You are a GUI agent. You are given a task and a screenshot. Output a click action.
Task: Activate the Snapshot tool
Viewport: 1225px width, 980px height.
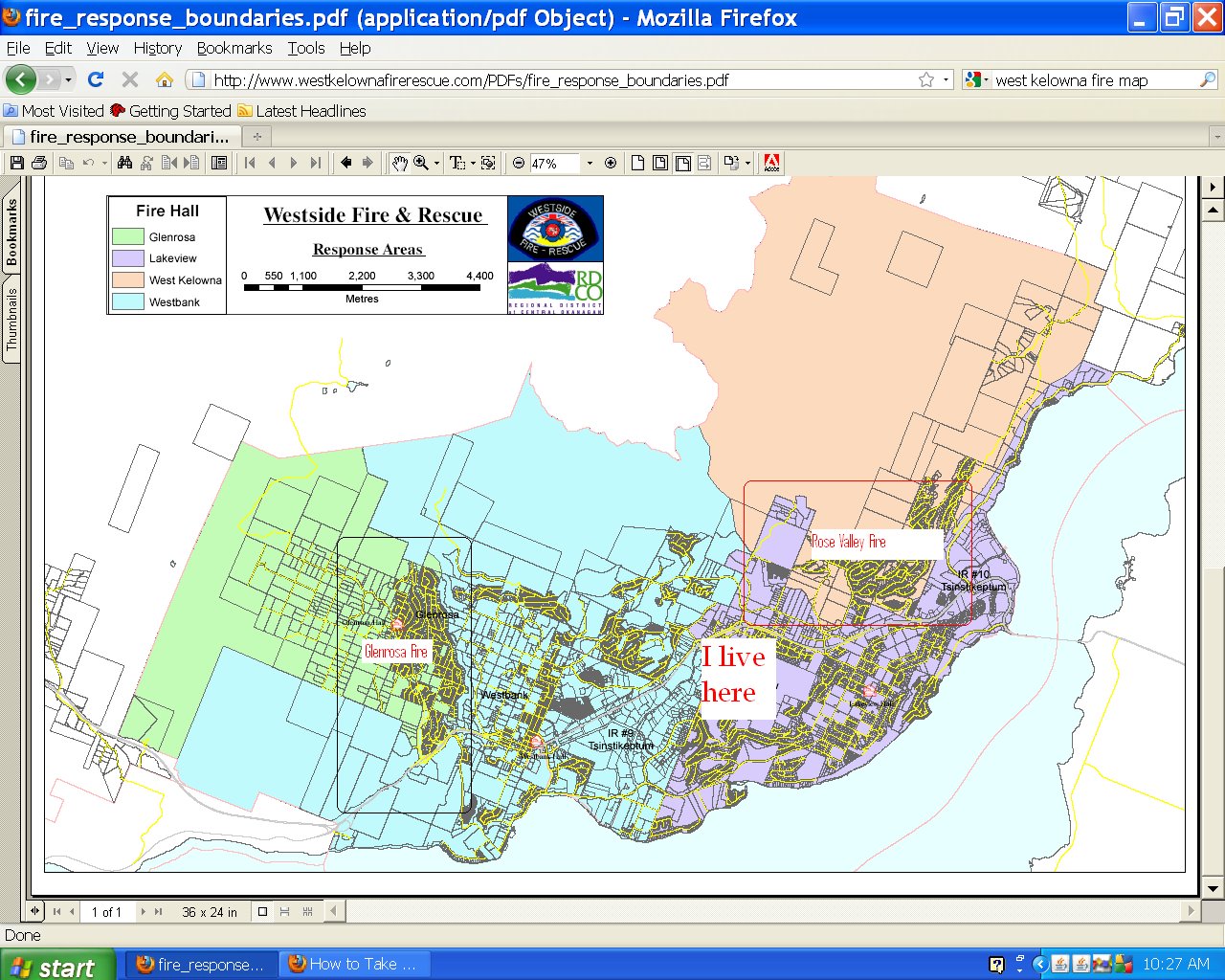click(x=488, y=163)
